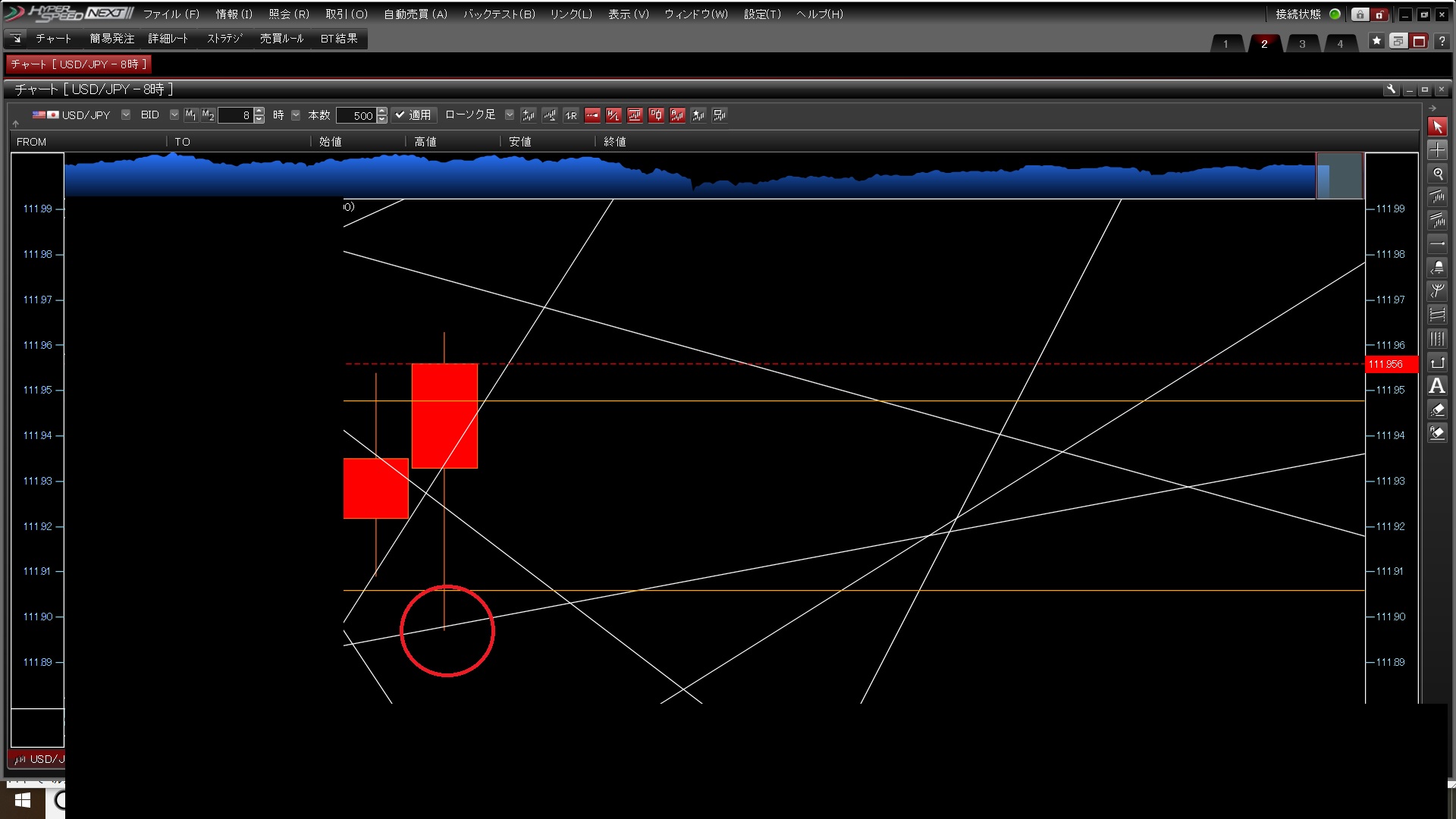This screenshot has width=1456, height=819.
Task: Select the zoom magnifier tool
Action: (1437, 174)
